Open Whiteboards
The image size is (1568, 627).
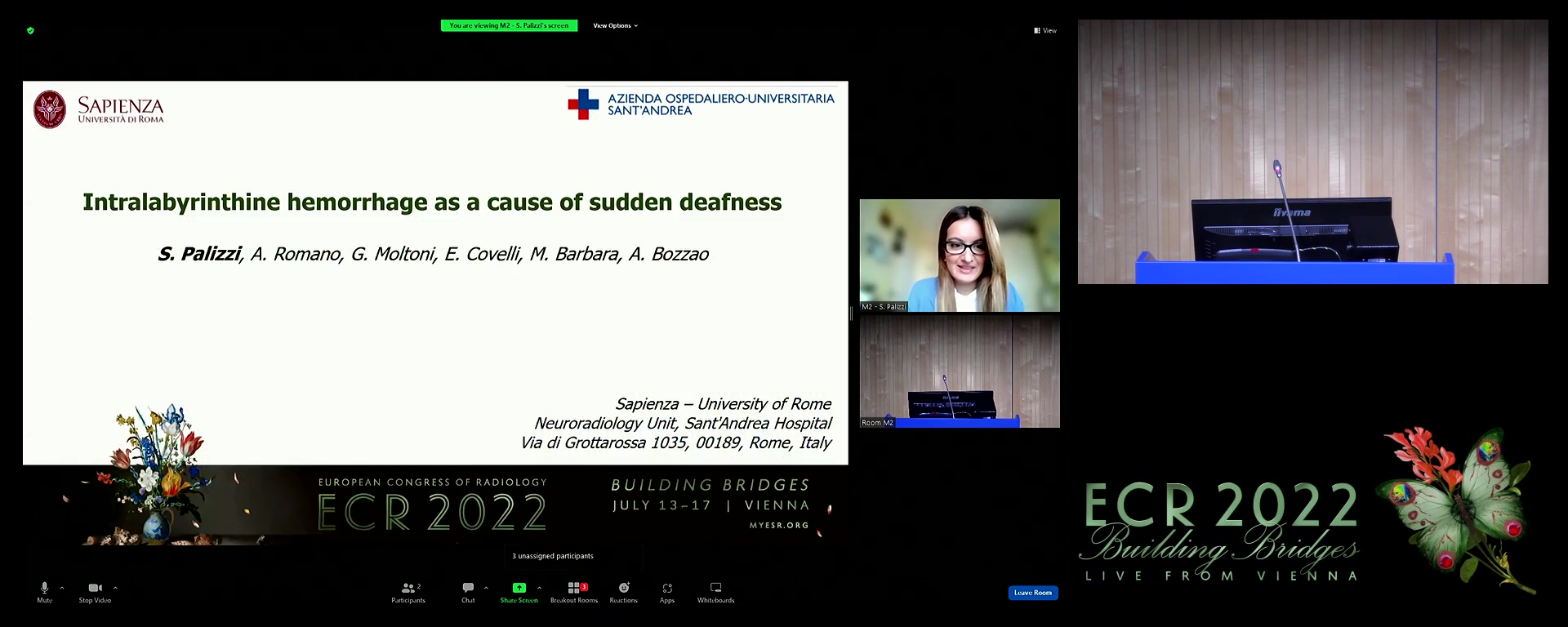(x=716, y=593)
